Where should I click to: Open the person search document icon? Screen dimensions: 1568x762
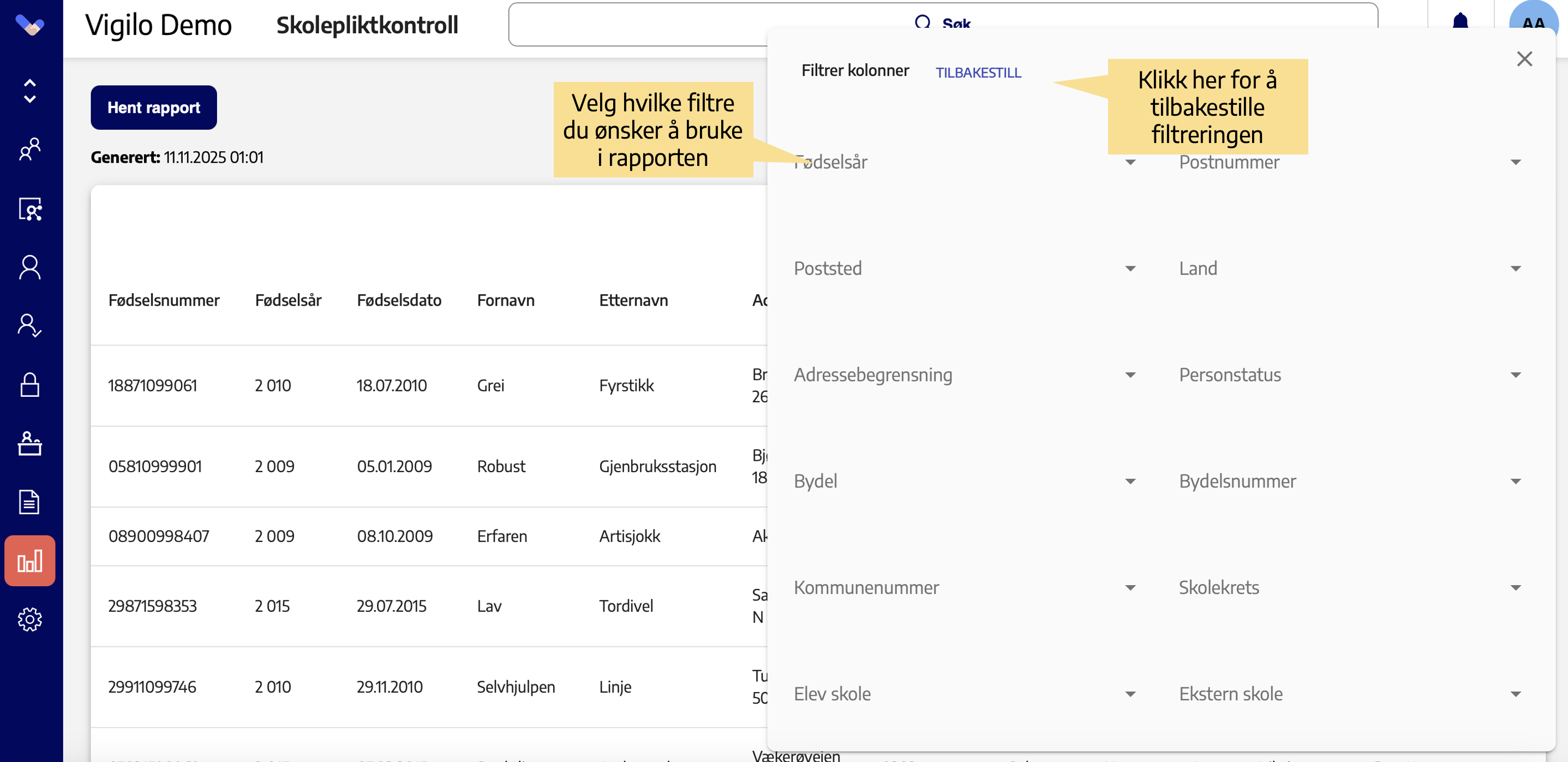[x=30, y=209]
